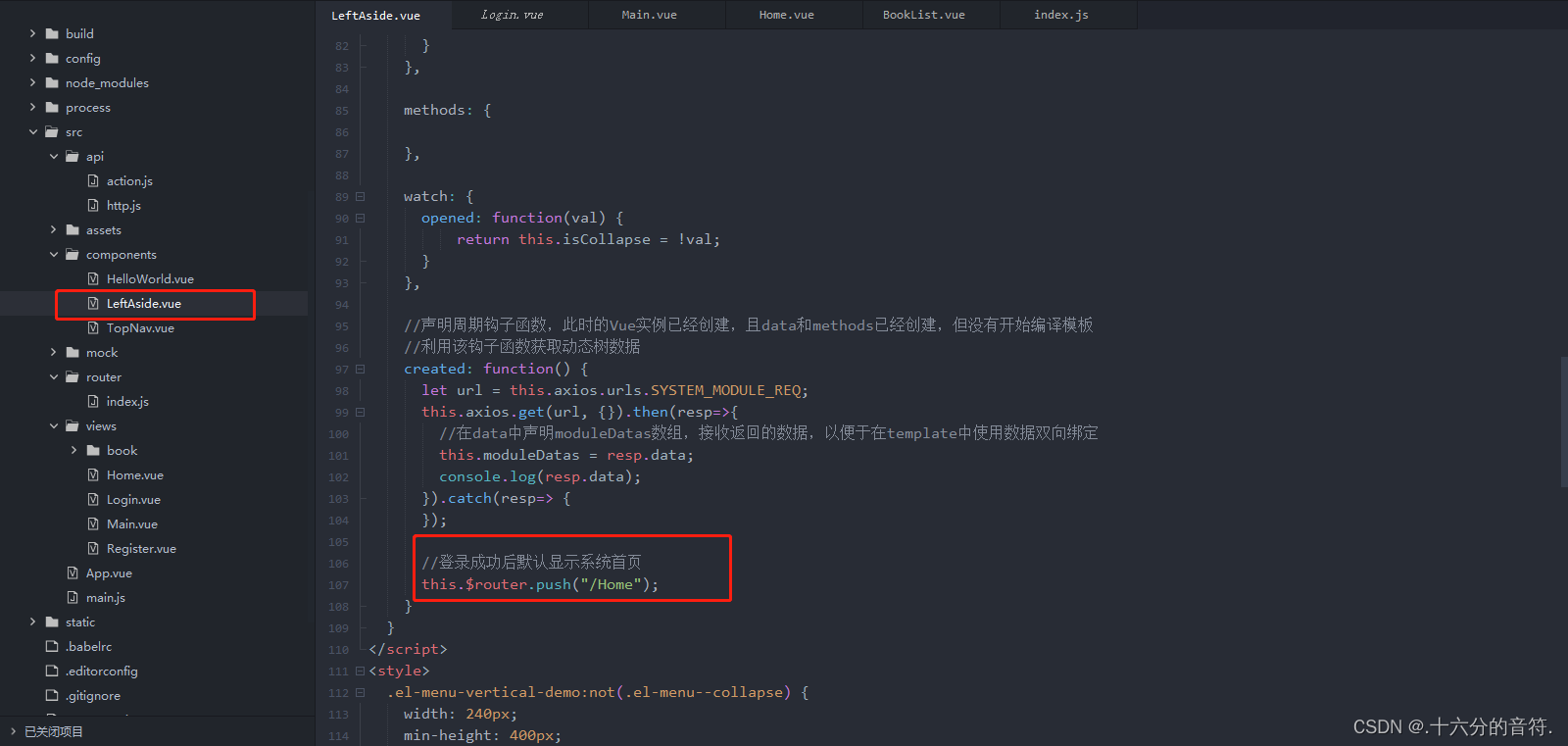Click the config folder icon
Viewport: 1568px width, 746px height.
point(52,58)
